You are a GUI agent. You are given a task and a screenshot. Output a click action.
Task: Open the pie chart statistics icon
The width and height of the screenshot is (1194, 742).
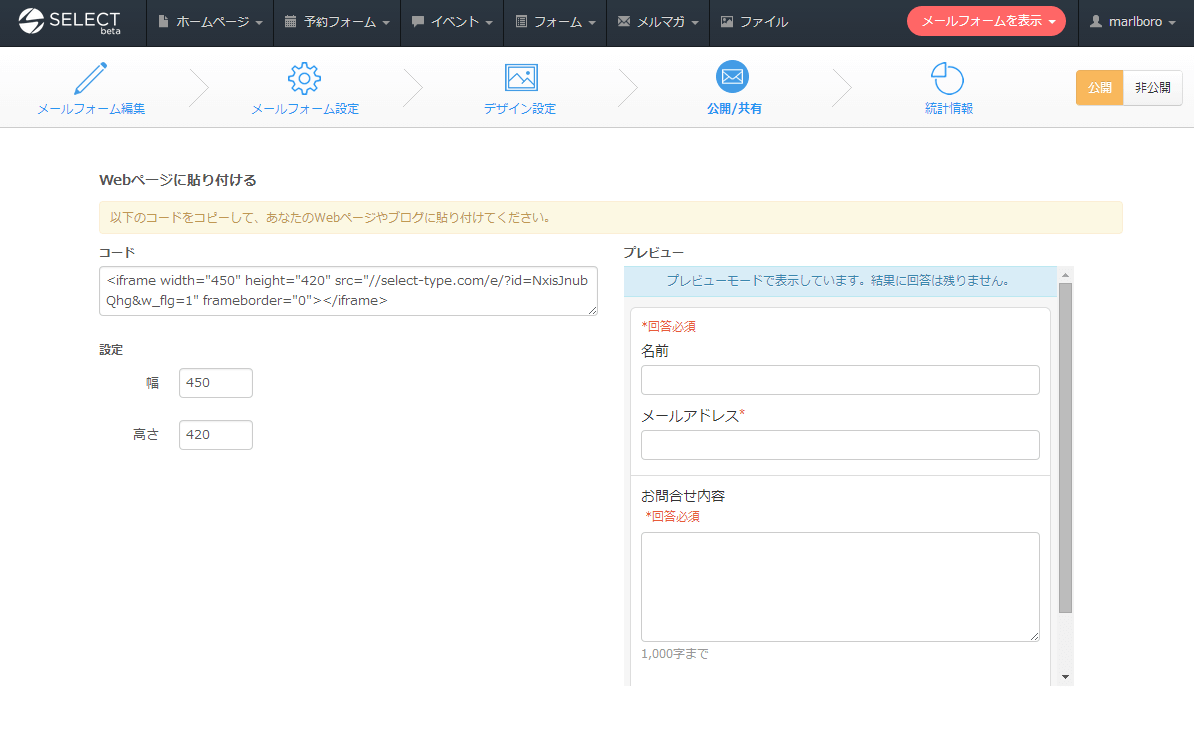(x=947, y=78)
